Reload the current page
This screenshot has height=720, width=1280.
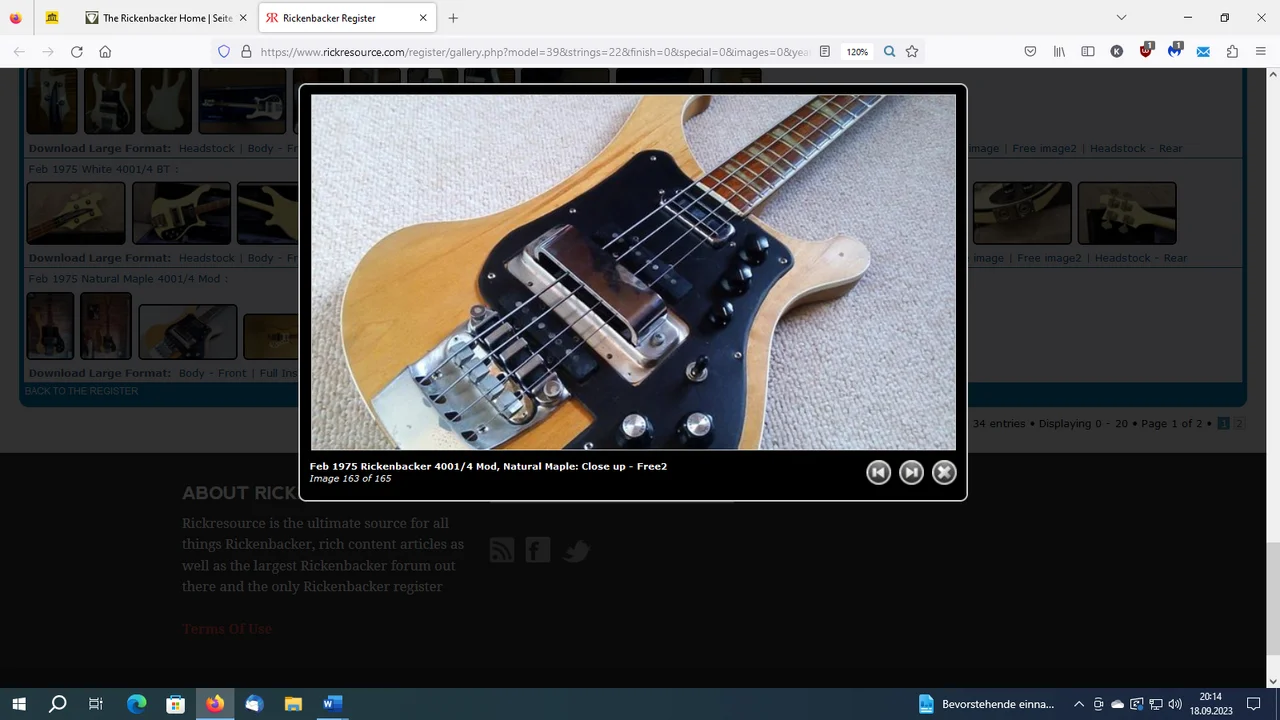(x=77, y=52)
